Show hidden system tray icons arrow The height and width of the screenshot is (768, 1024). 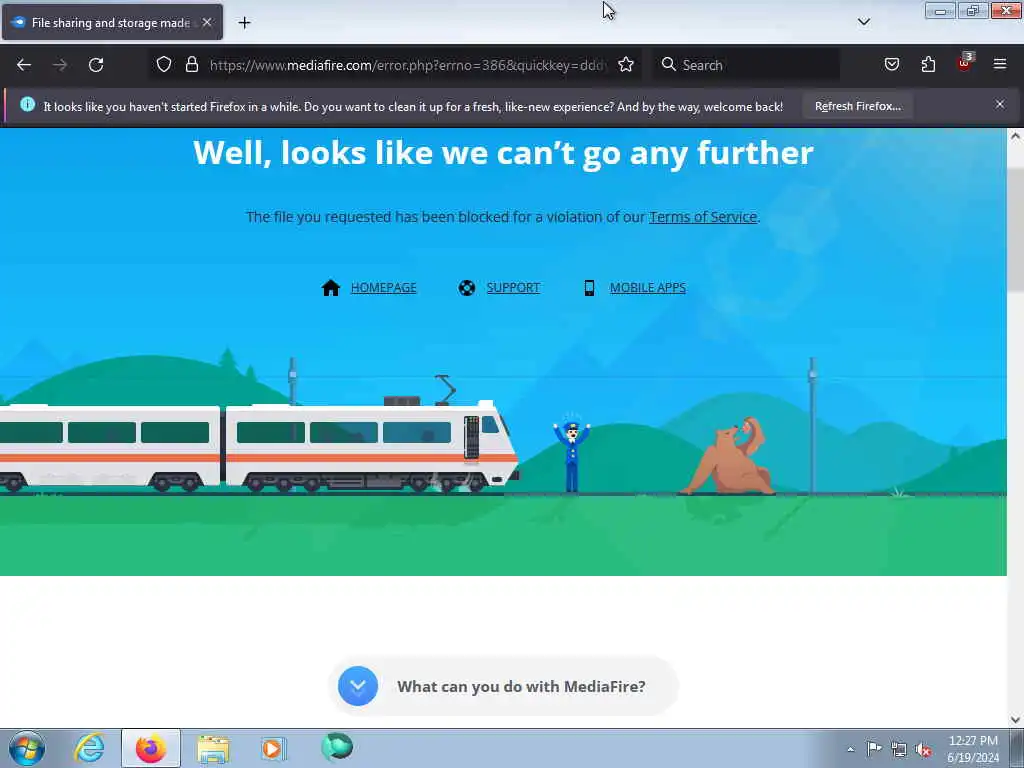pyautogui.click(x=850, y=749)
